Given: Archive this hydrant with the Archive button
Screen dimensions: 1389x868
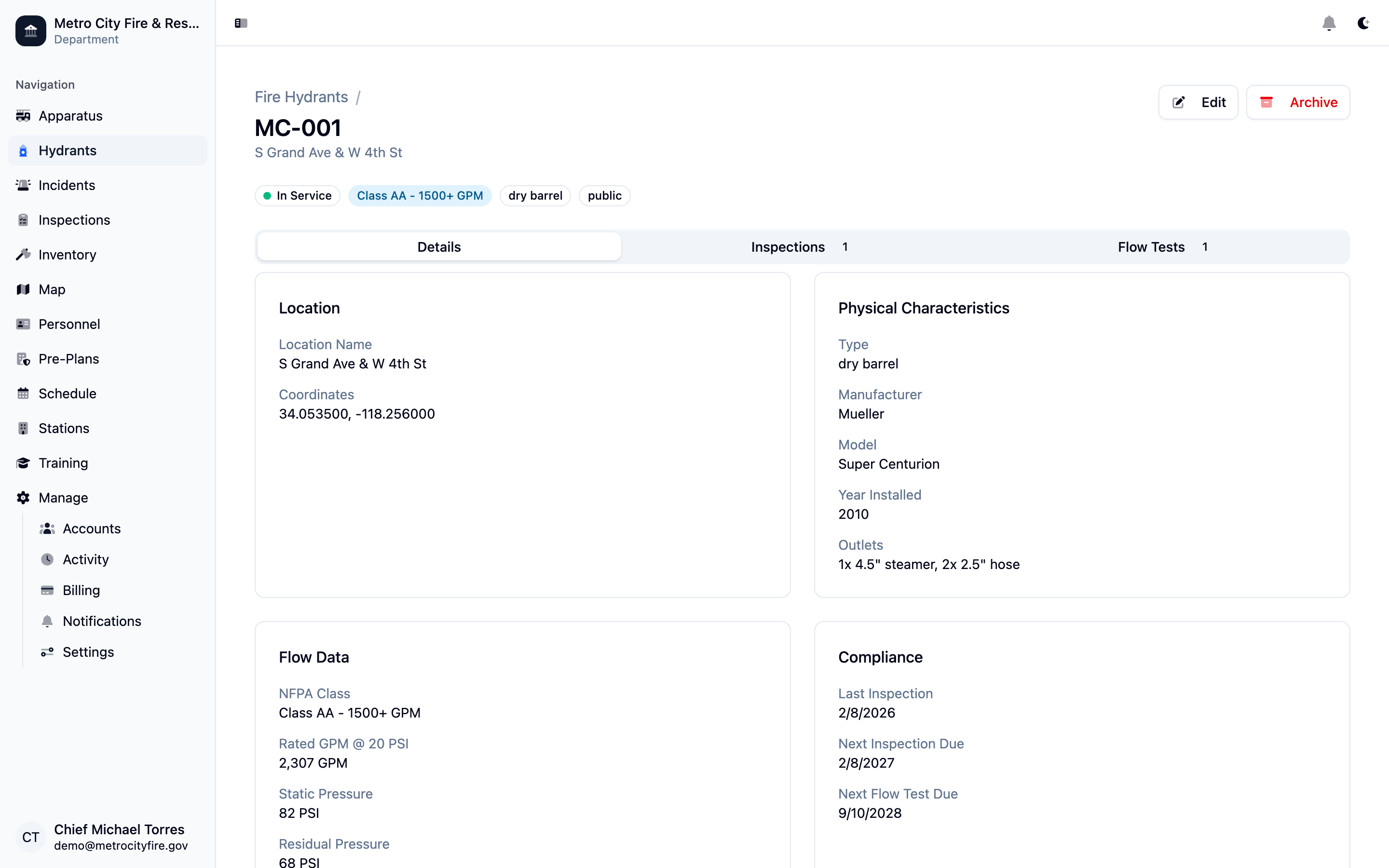Looking at the screenshot, I should pos(1298,102).
